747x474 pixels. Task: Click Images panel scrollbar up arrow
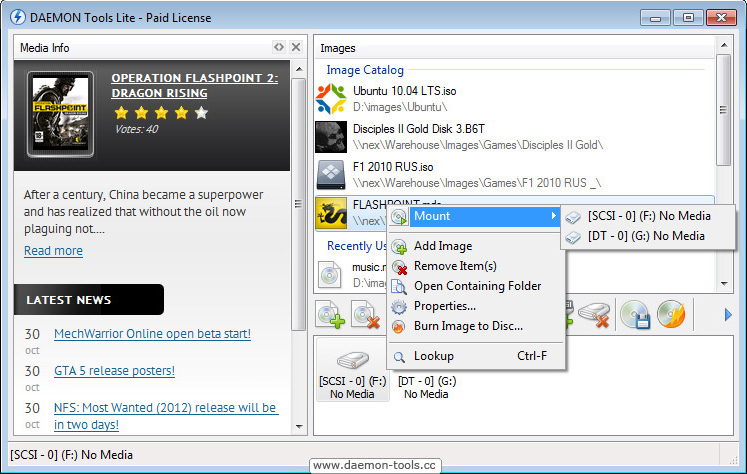point(724,45)
